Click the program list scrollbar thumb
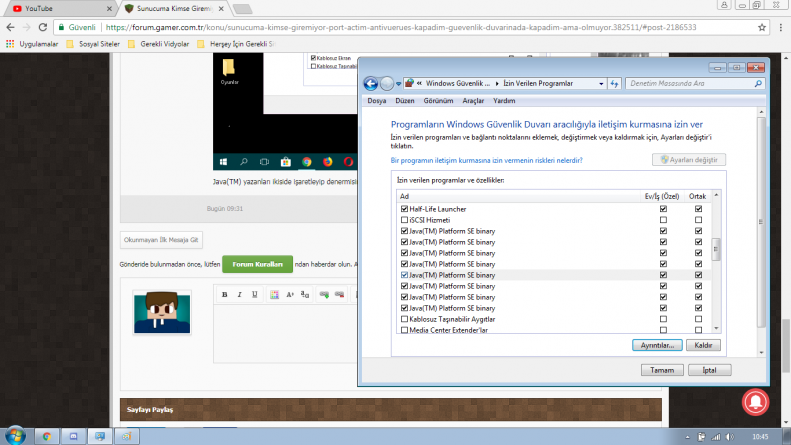791x445 pixels. click(x=716, y=249)
